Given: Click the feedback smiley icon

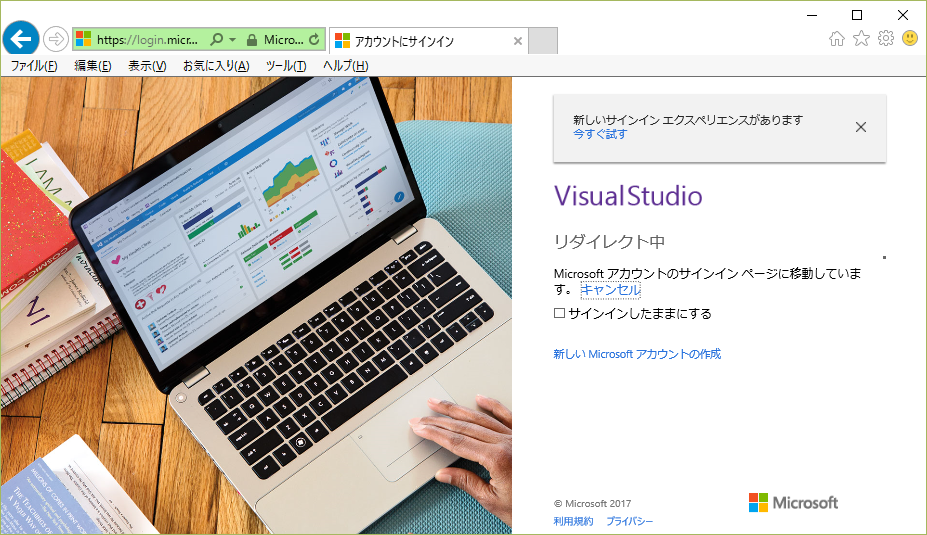Looking at the screenshot, I should pyautogui.click(x=910, y=38).
